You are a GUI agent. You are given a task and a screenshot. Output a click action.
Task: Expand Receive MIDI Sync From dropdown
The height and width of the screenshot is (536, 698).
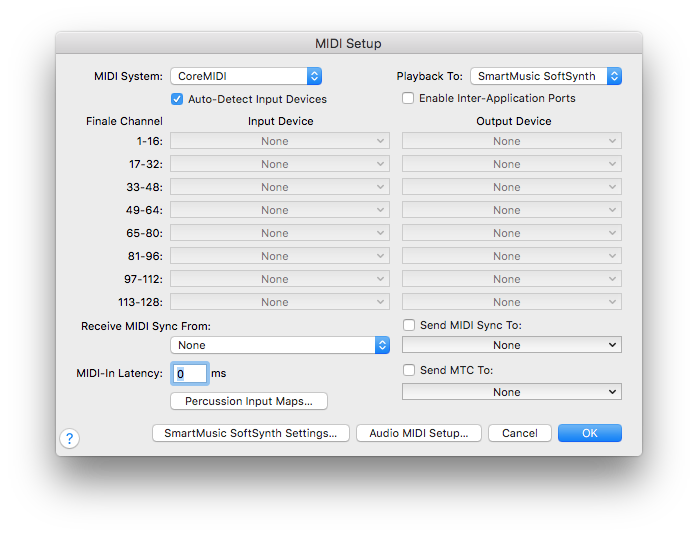point(280,345)
